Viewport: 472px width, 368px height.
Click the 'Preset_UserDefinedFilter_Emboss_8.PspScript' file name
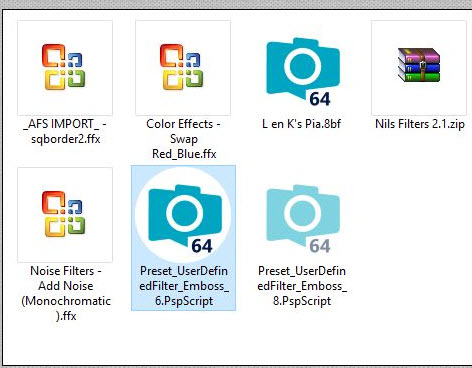(x=302, y=286)
